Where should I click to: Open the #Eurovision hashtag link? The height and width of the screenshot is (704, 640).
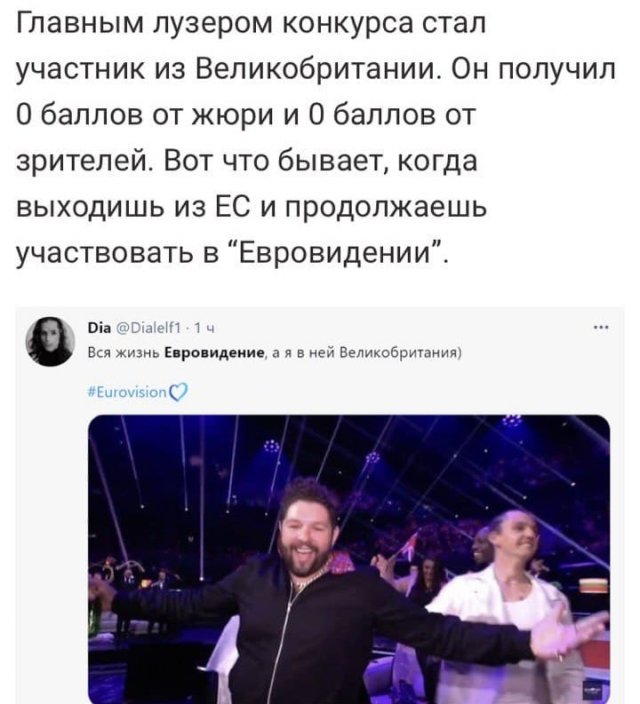pos(128,392)
